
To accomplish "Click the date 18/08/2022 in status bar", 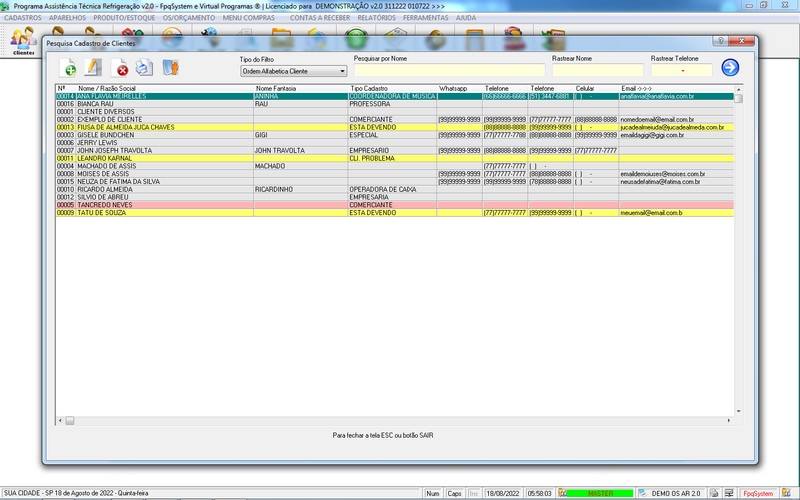I will (503, 493).
